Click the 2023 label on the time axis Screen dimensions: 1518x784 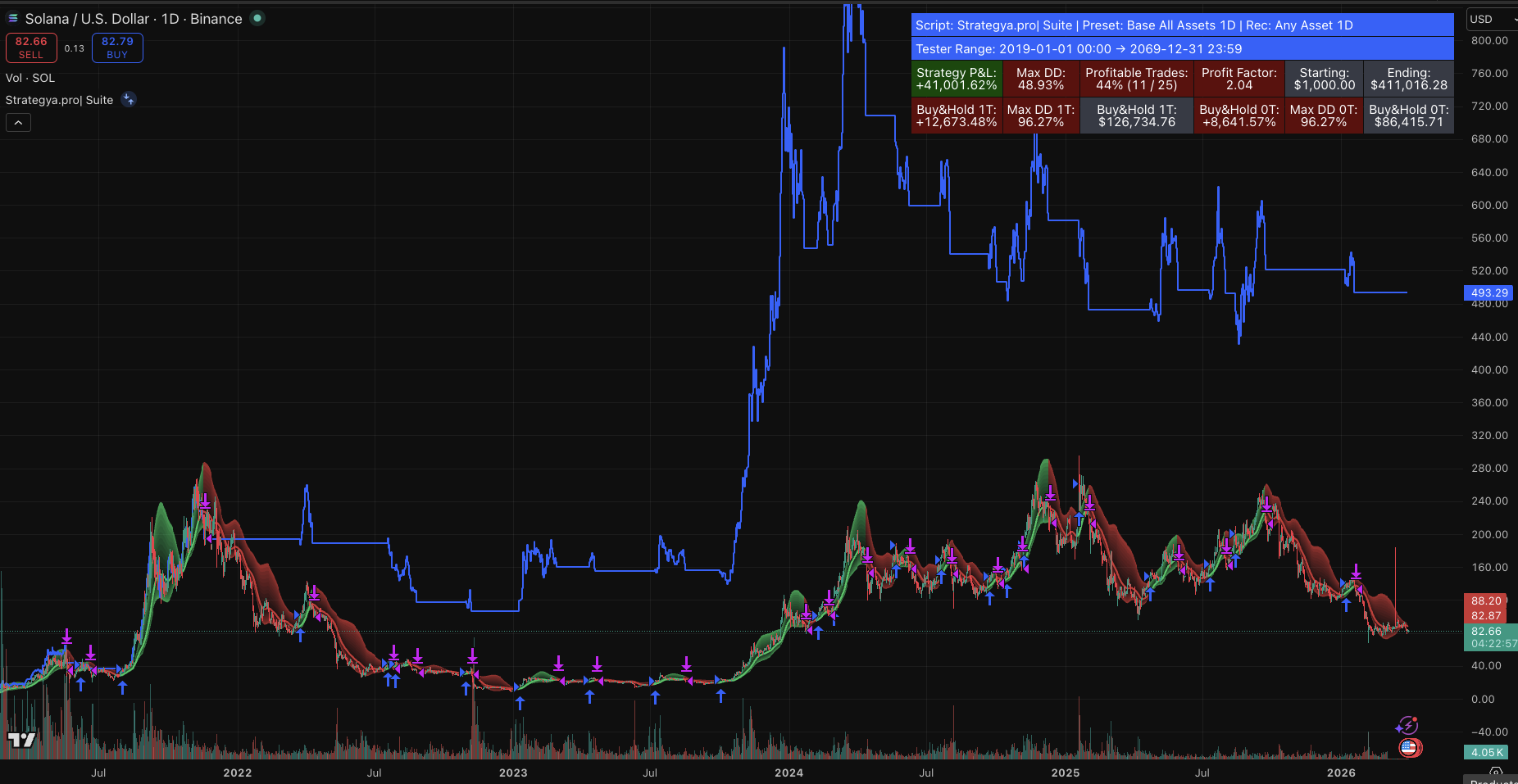(x=513, y=773)
